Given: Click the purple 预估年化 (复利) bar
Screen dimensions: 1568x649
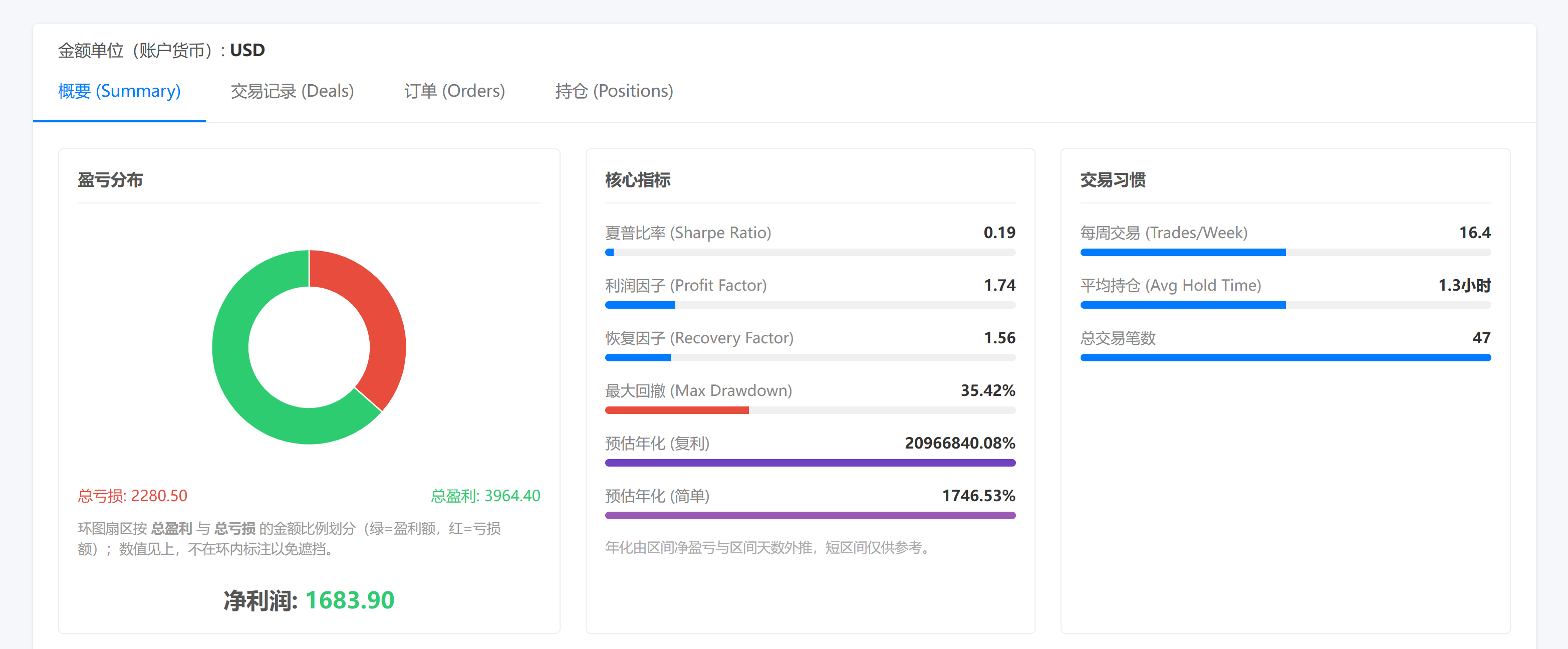Looking at the screenshot, I should (x=810, y=463).
